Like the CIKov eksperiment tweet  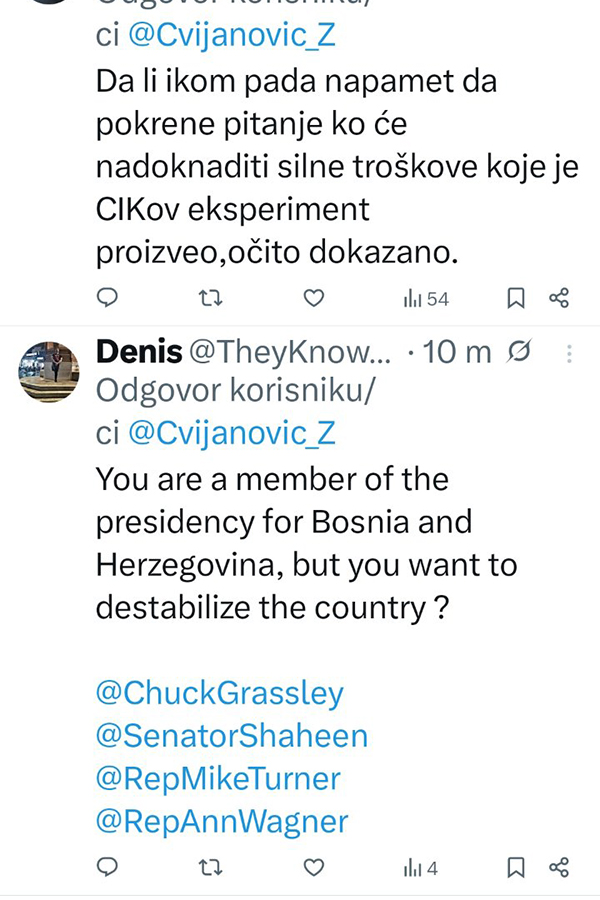click(314, 298)
